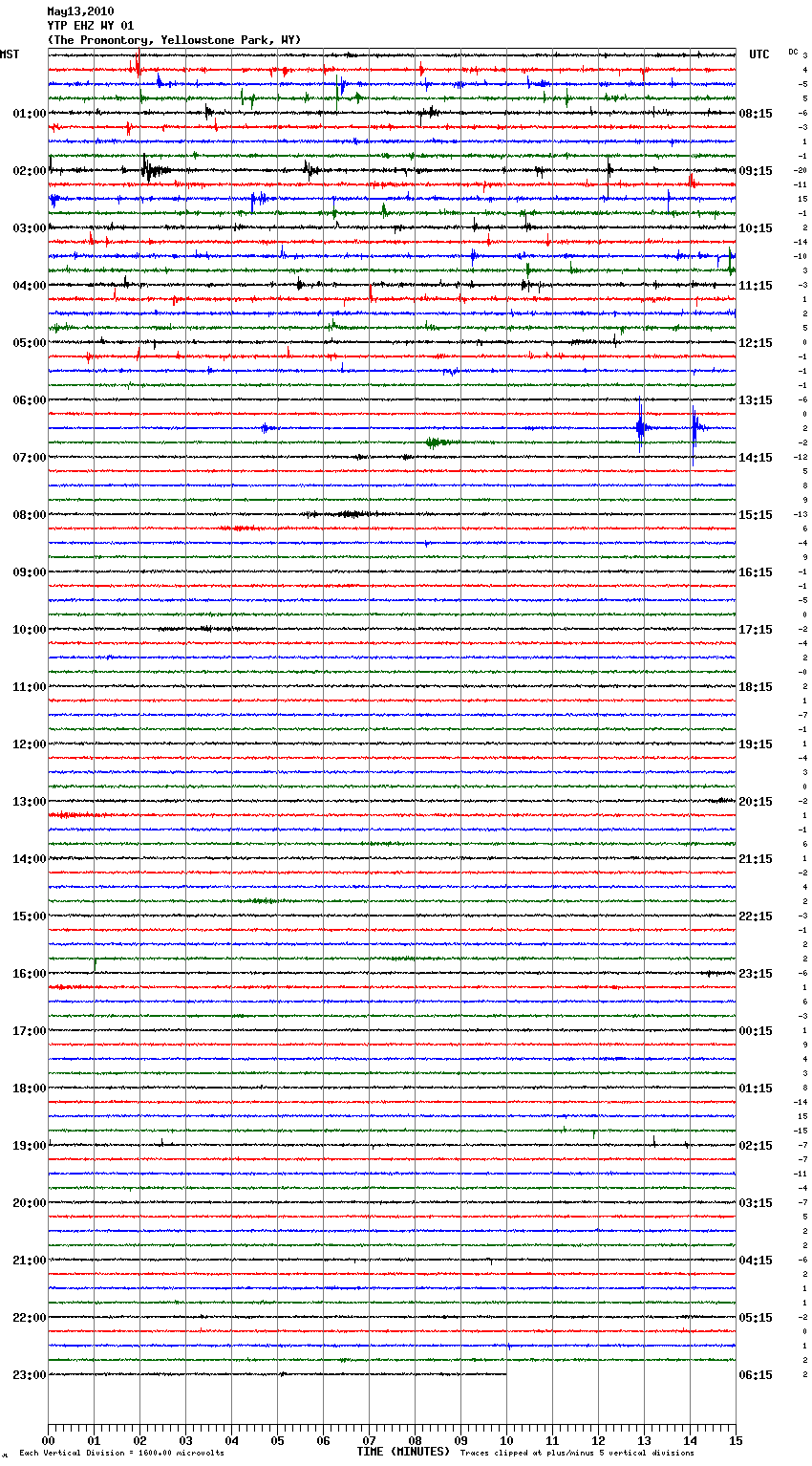
Task: Click the UTC timezone label
Action: pos(759,54)
